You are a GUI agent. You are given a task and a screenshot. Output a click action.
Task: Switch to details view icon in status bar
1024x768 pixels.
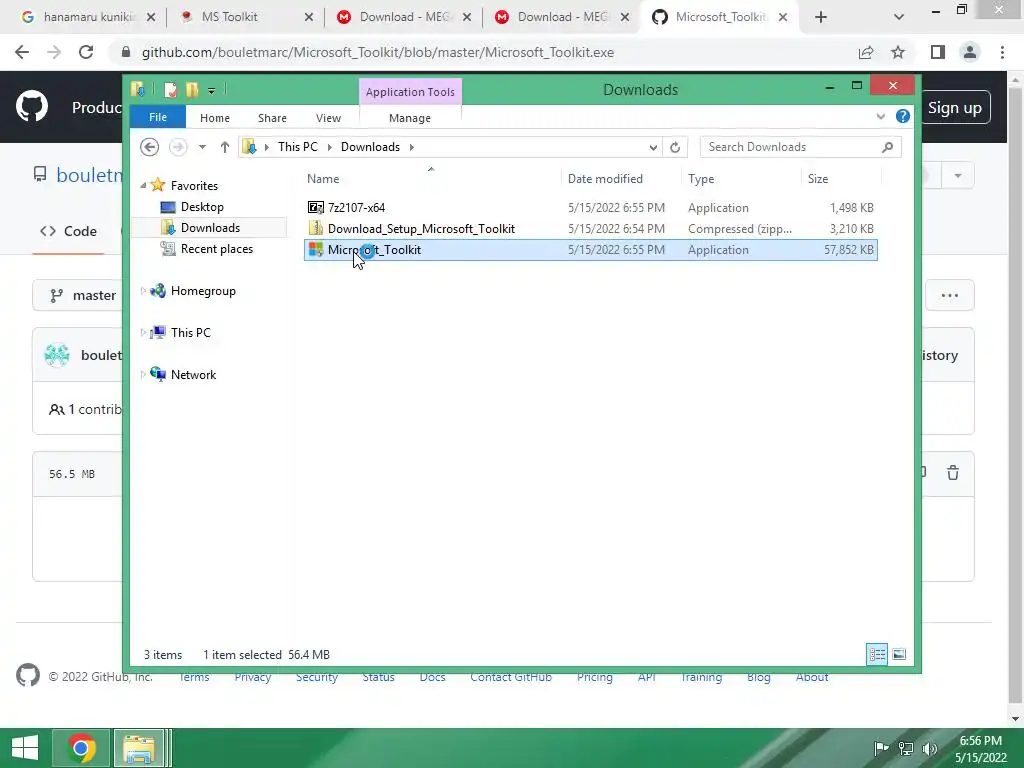click(x=877, y=654)
